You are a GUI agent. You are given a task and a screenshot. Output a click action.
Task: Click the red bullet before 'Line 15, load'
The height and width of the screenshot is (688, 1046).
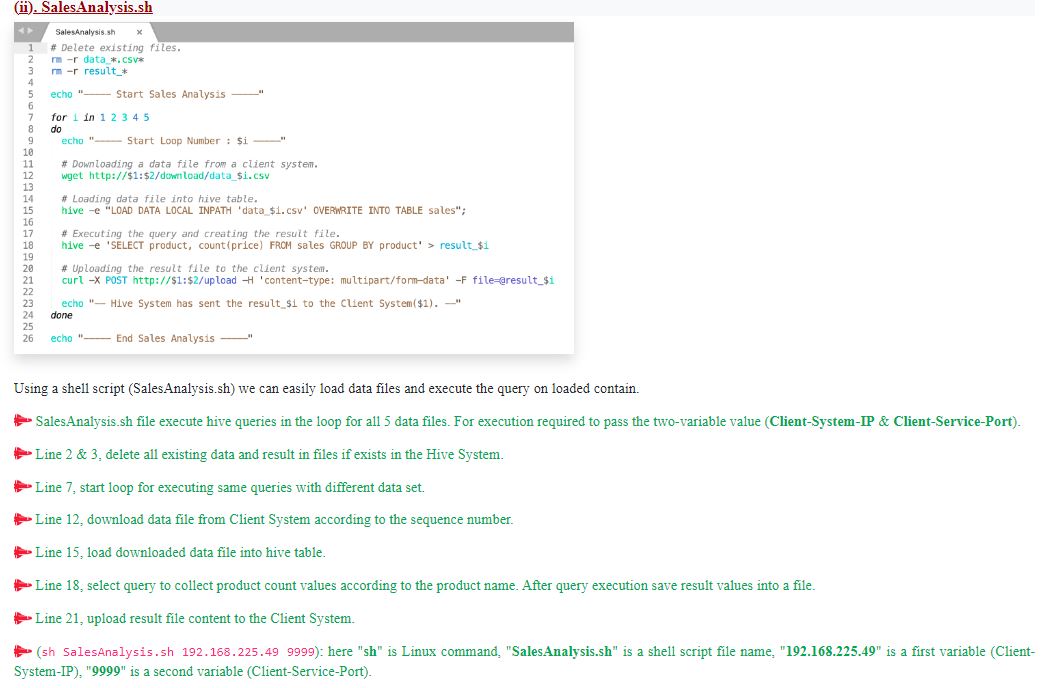tap(23, 553)
